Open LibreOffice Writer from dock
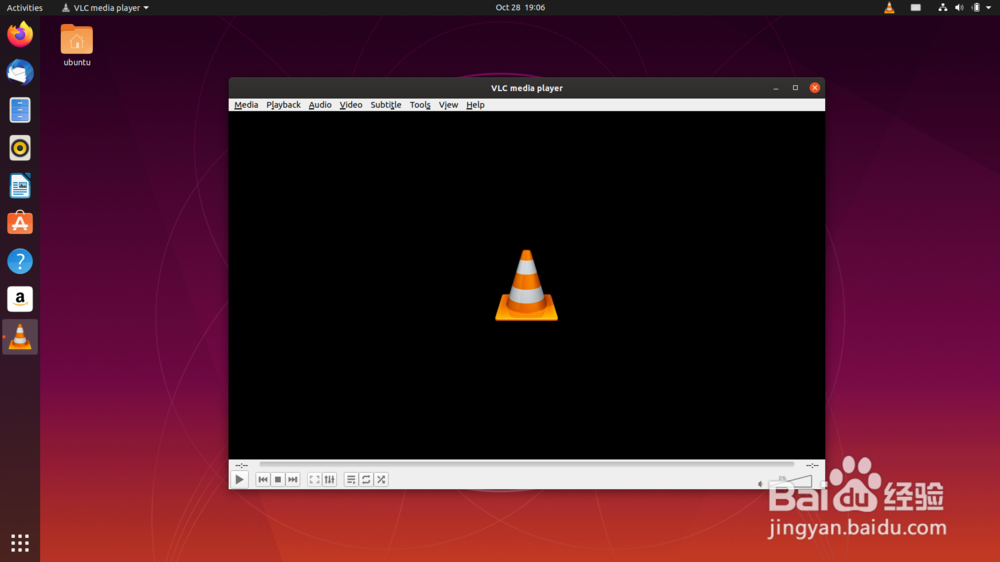 pos(20,186)
